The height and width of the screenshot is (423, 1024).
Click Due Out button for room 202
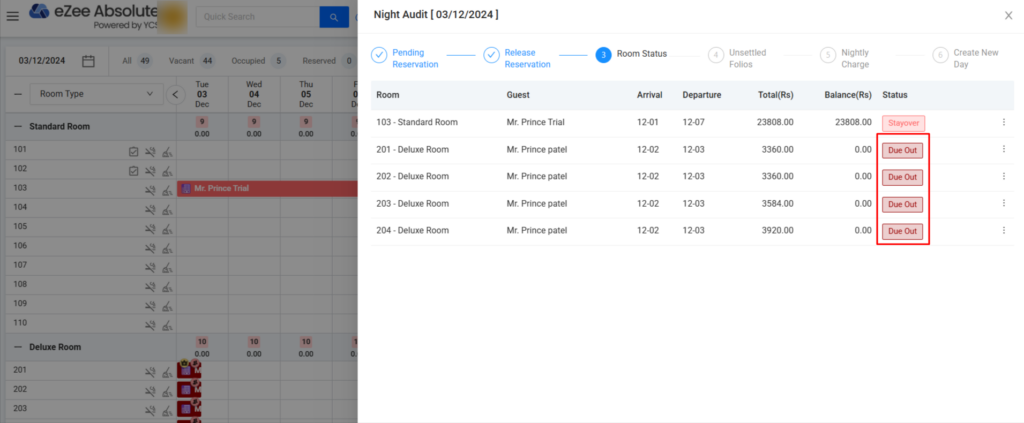click(903, 177)
